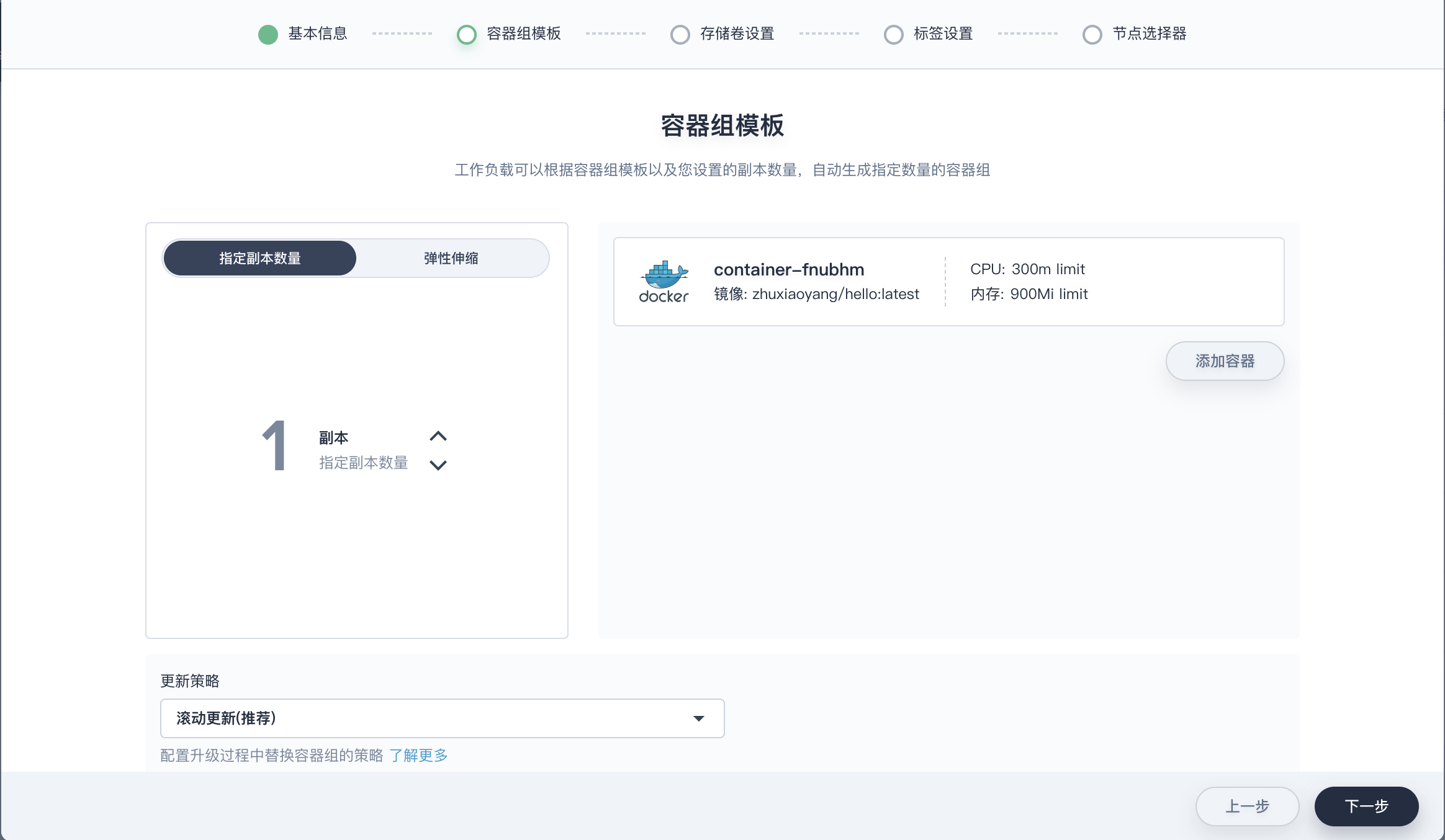Screen dimensions: 1445x840
Task: Click the 标签设置 step circle icon
Action: 894,34
